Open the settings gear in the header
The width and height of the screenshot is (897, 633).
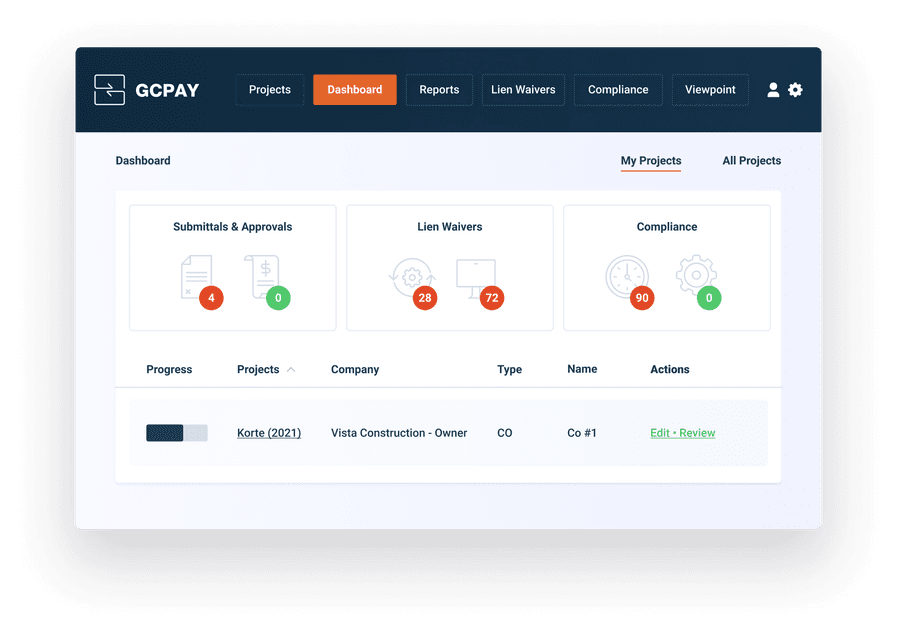tap(796, 89)
